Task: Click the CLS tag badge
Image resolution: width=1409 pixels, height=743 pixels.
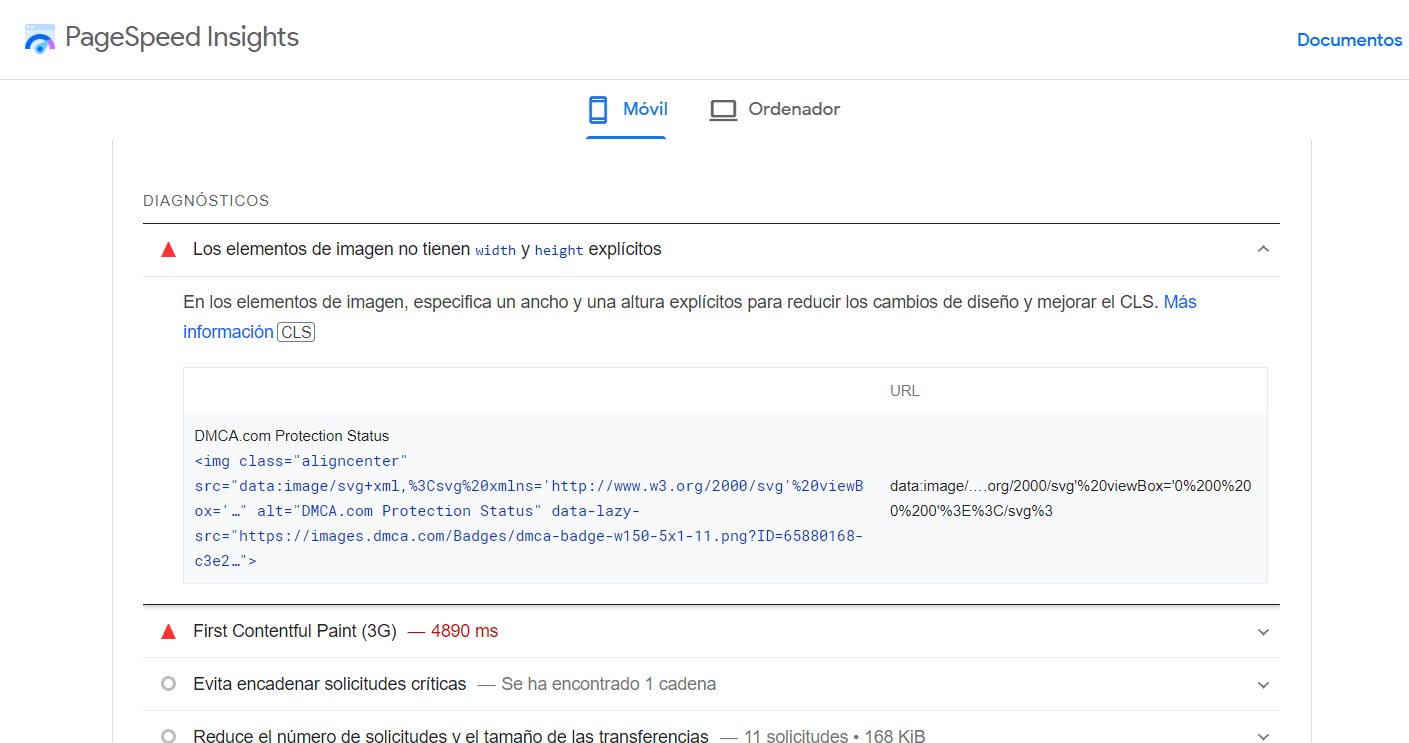Action: (296, 332)
